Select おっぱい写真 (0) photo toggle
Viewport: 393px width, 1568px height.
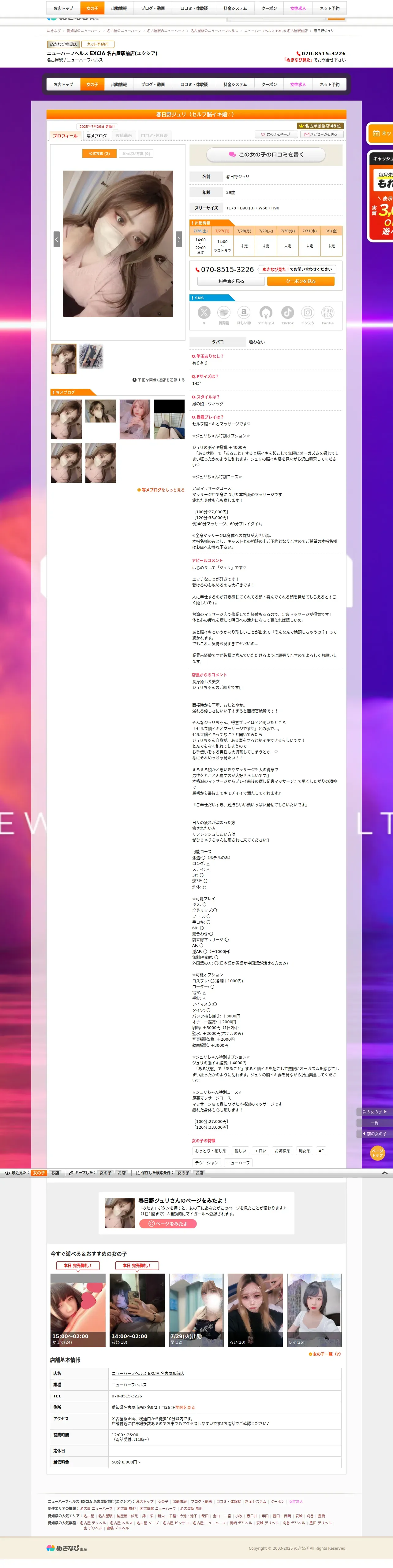click(137, 153)
